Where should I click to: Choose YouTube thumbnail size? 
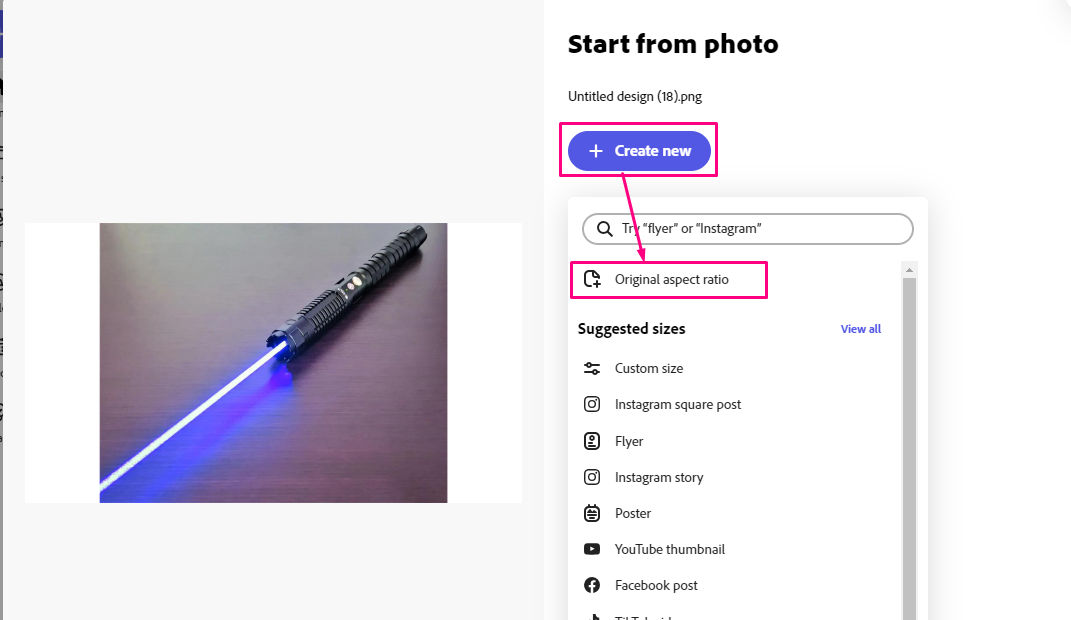[x=670, y=549]
